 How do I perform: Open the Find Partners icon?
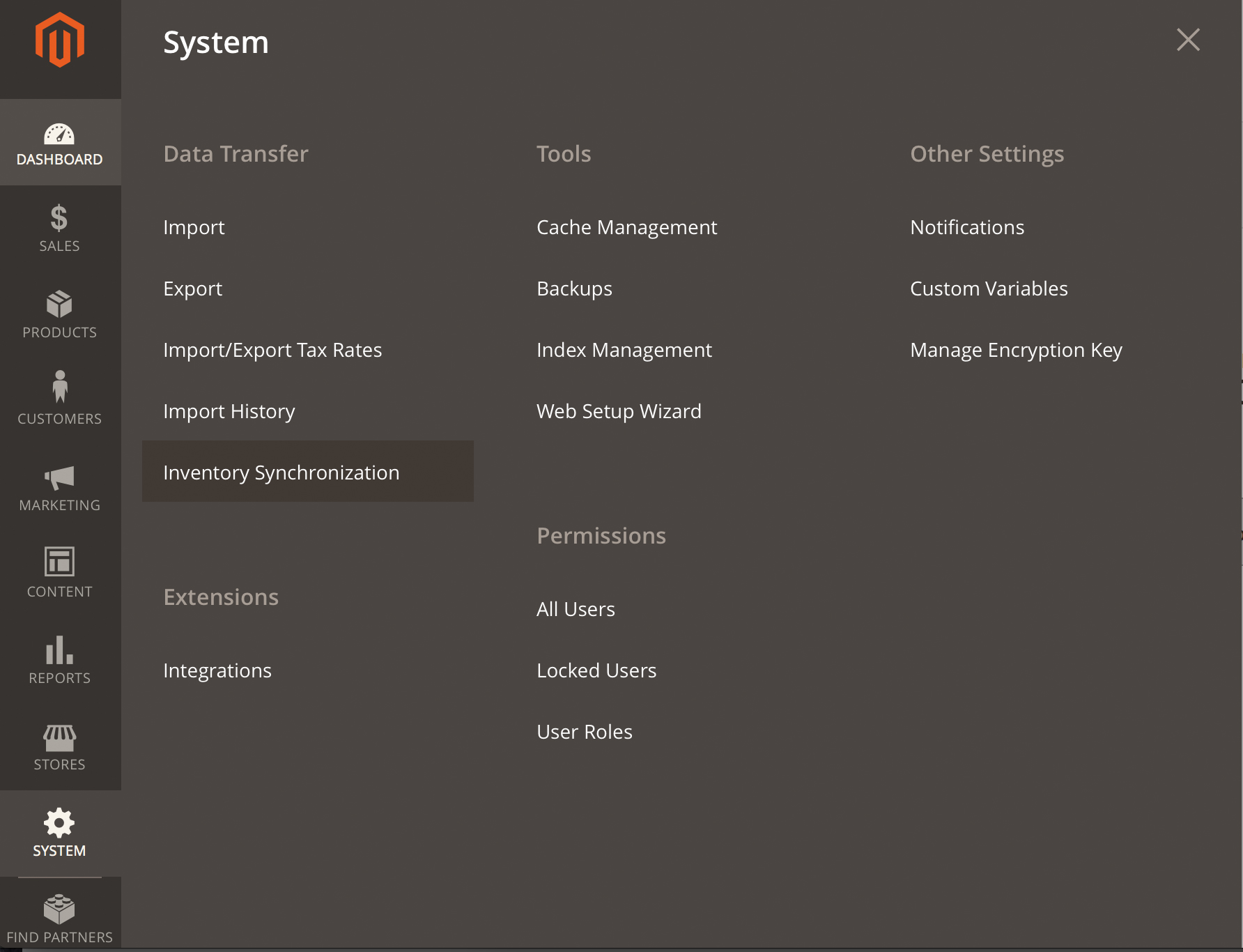[60, 919]
